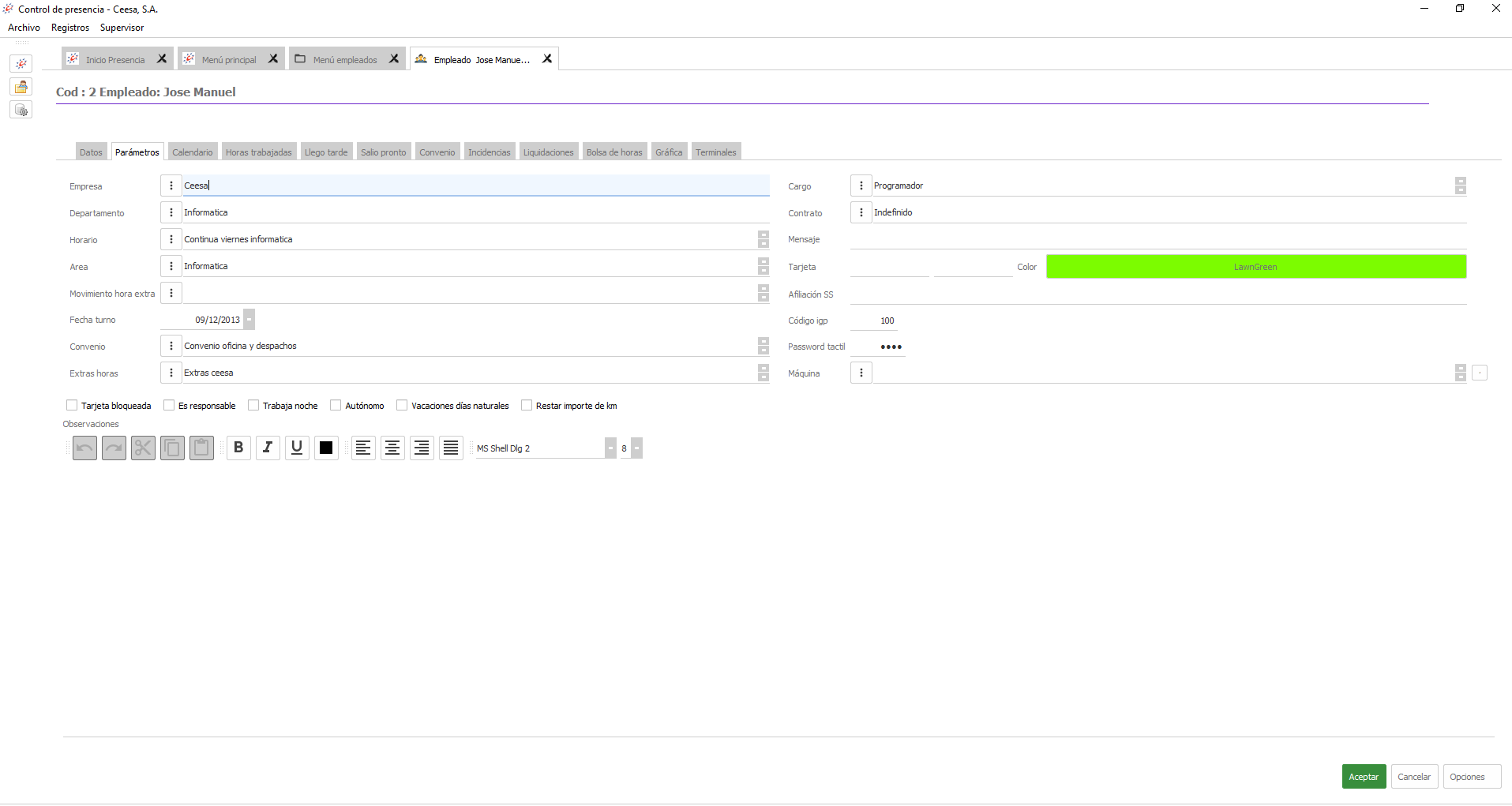1512x806 pixels.
Task: Switch to the Terminales tab
Action: (x=716, y=152)
